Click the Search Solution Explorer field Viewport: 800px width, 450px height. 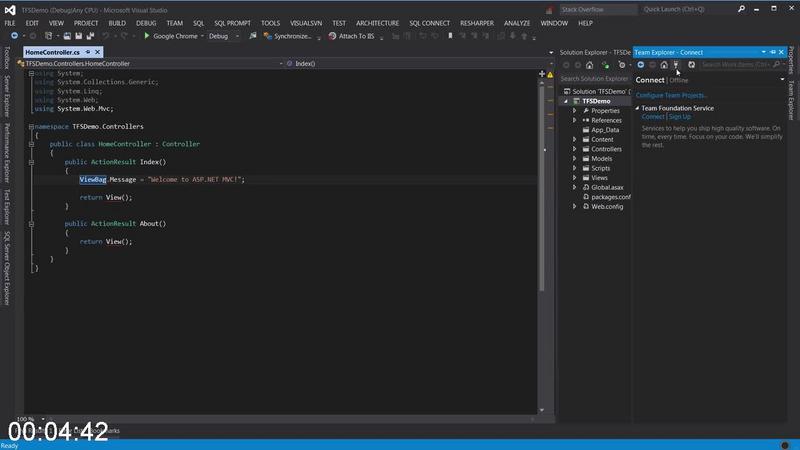click(595, 79)
